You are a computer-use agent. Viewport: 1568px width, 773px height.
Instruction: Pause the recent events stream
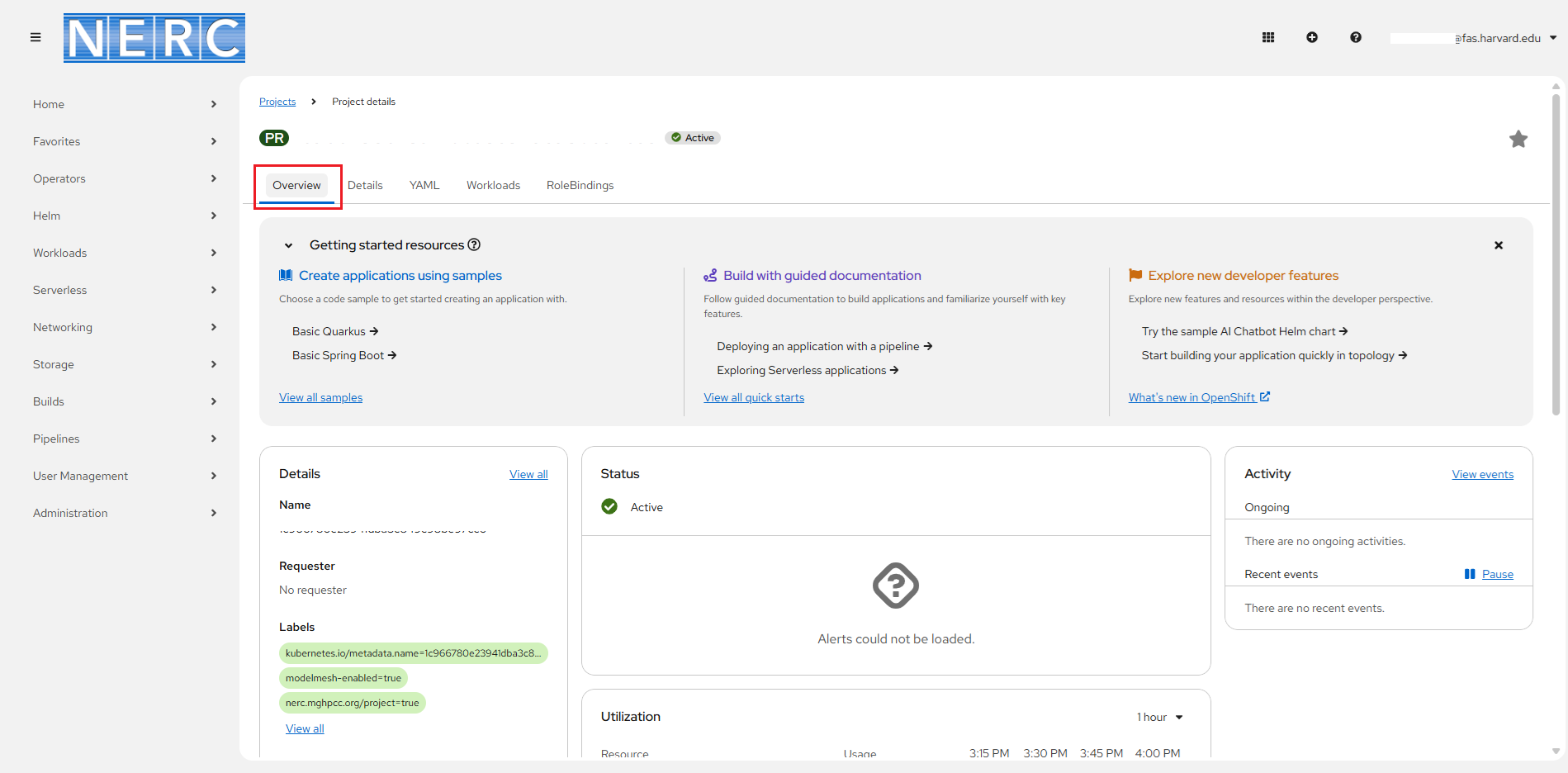click(x=1490, y=574)
